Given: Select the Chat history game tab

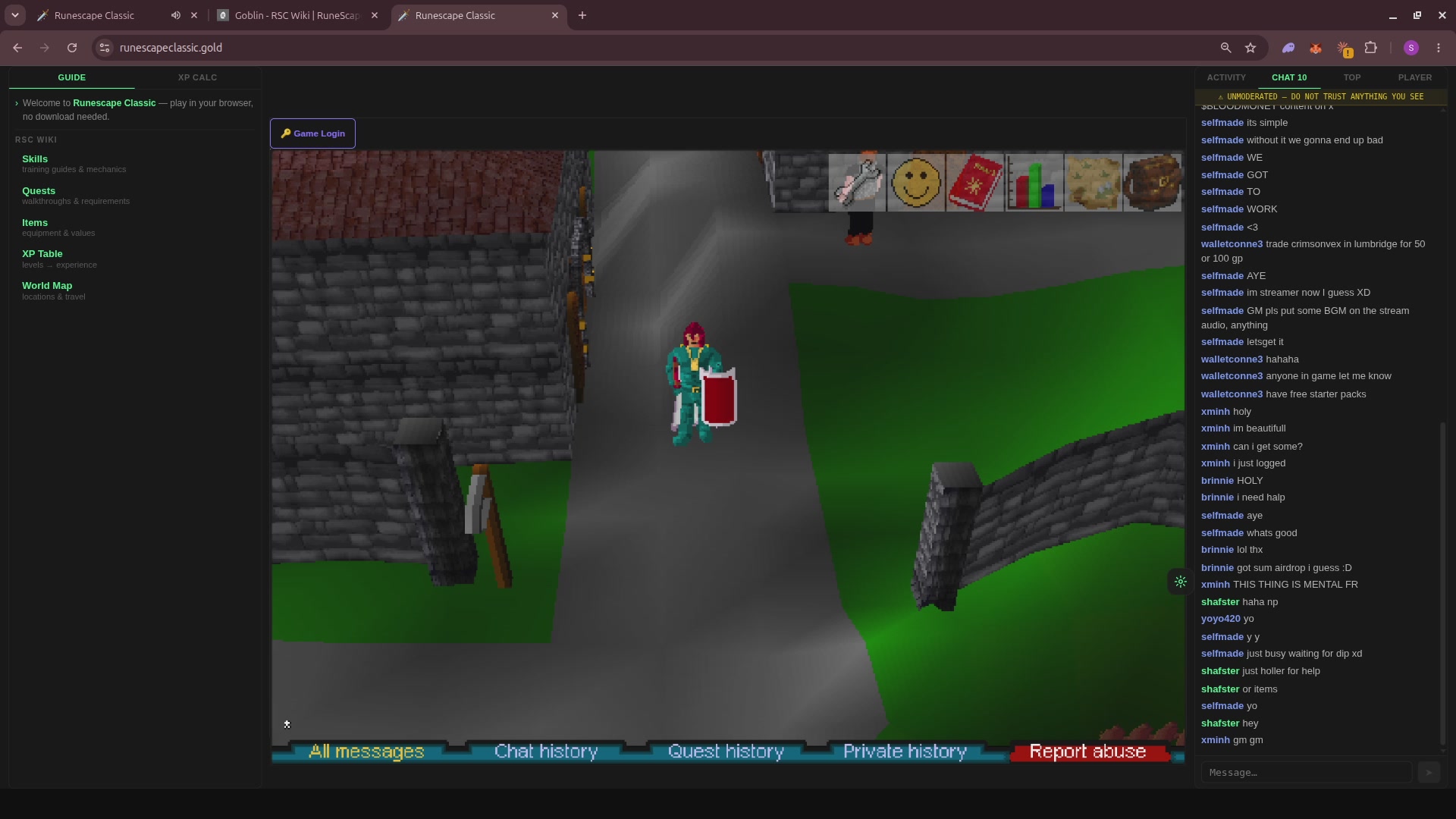Looking at the screenshot, I should pos(546,752).
